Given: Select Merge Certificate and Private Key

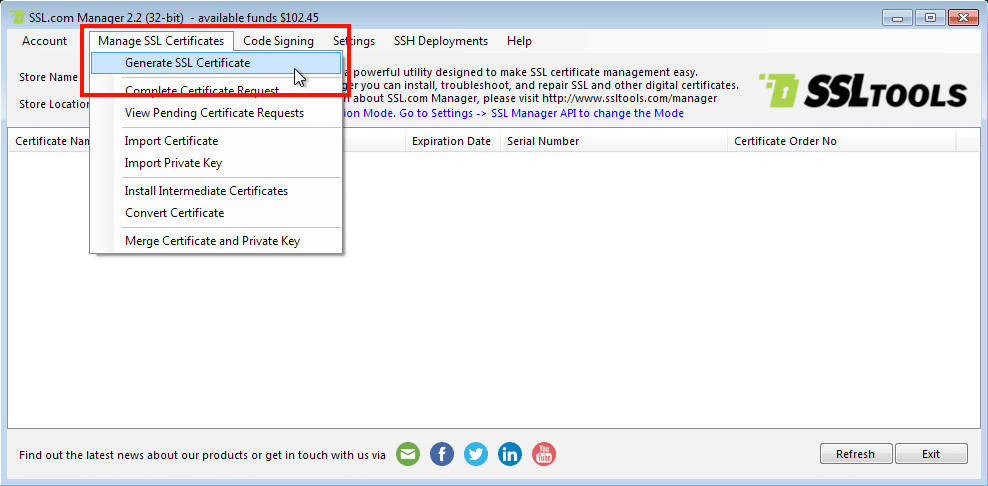Looking at the screenshot, I should click(x=212, y=241).
